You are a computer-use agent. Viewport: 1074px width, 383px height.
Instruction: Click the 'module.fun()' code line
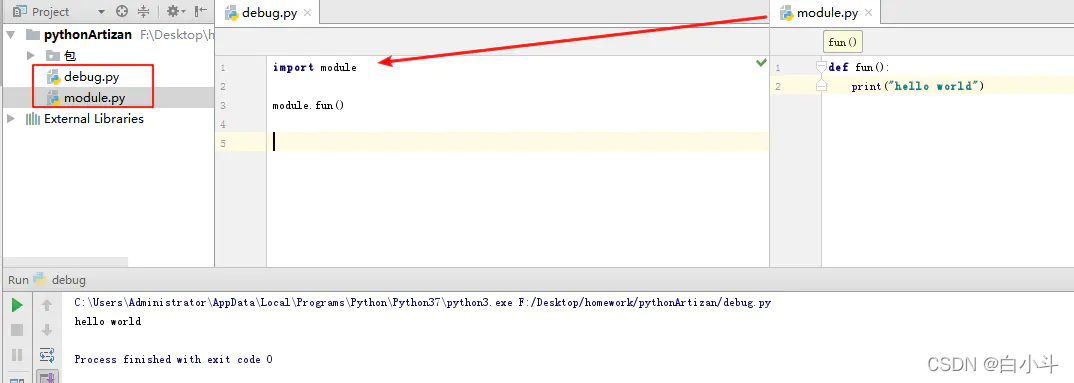point(308,106)
